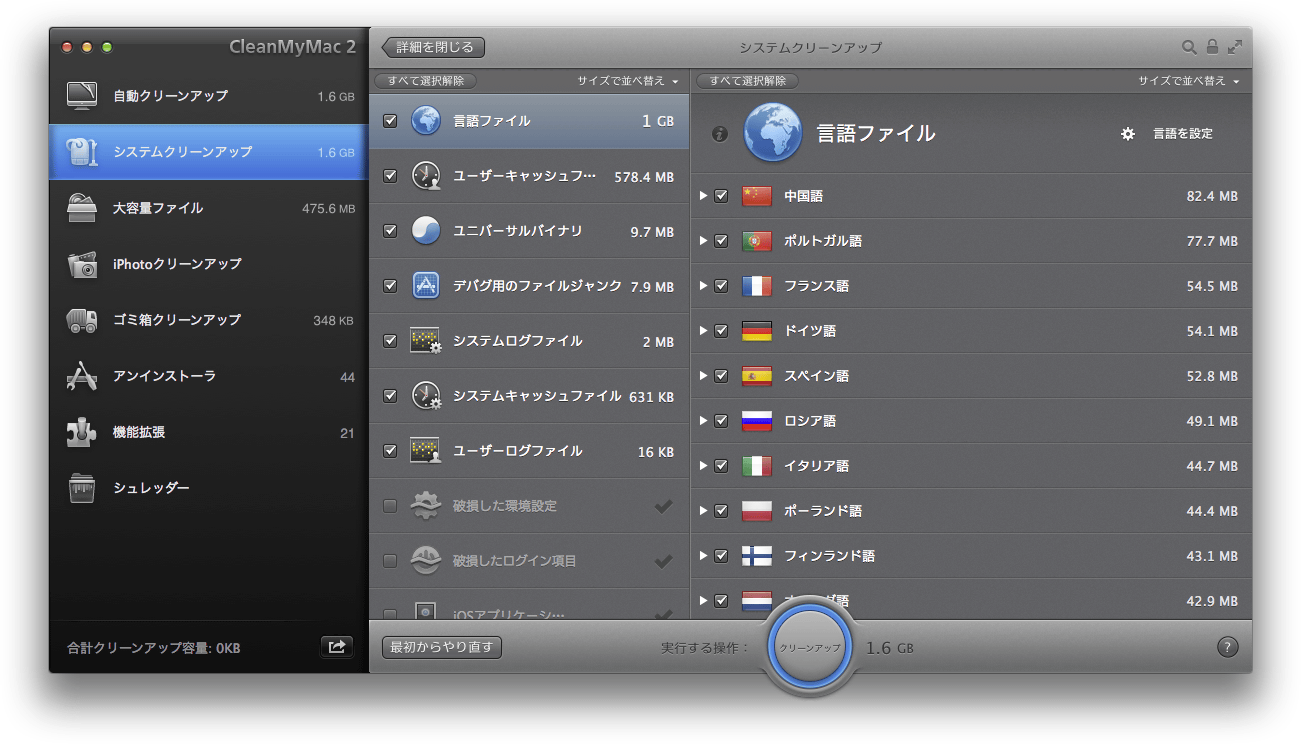Uncheck the システムログファイル checkbox
Screen dimensions: 1302x744
coord(390,341)
